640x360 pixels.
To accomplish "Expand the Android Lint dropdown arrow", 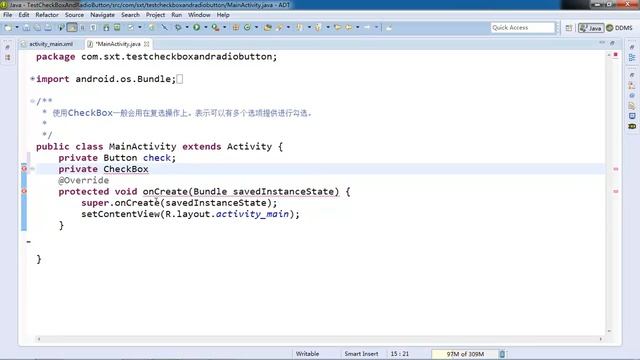I will click(140, 28).
